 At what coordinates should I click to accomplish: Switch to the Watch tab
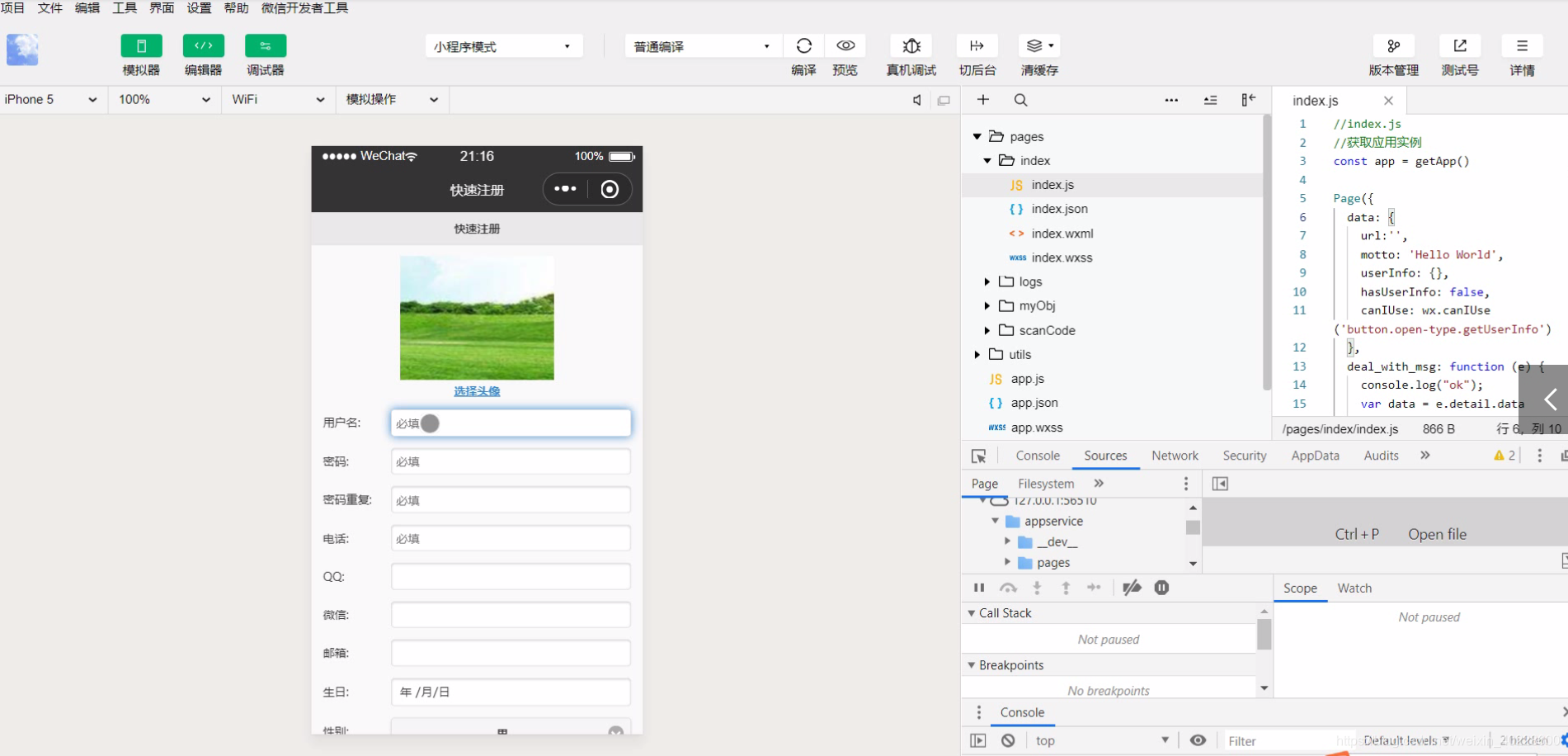coord(1354,588)
